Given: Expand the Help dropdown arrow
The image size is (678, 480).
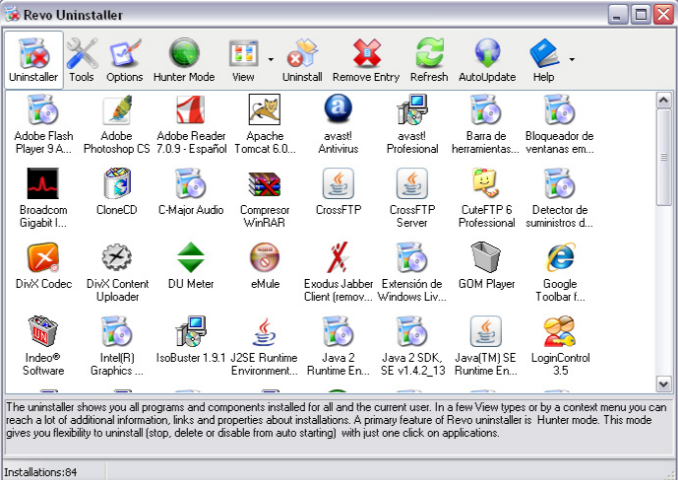Looking at the screenshot, I should 572,59.
